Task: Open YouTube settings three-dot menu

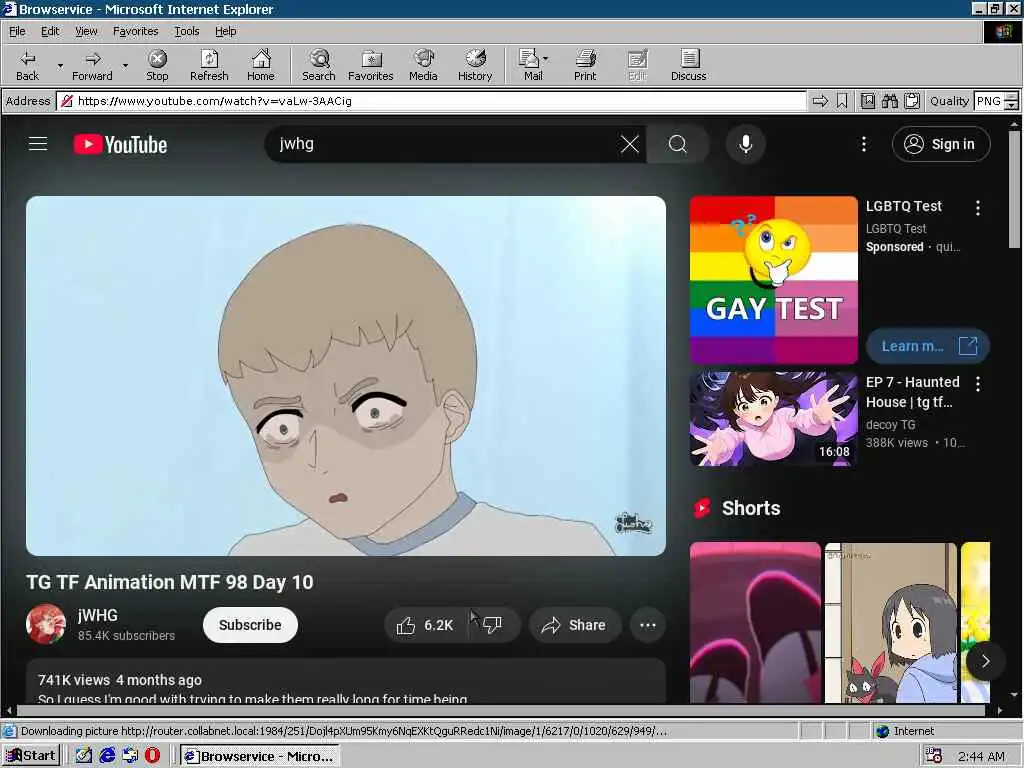Action: (863, 144)
